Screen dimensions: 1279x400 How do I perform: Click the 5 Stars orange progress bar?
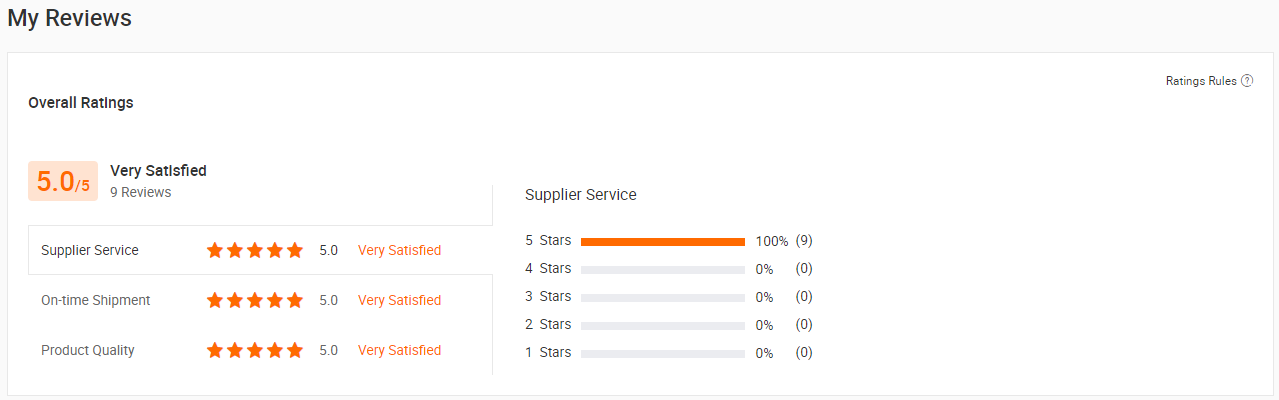[x=663, y=241]
